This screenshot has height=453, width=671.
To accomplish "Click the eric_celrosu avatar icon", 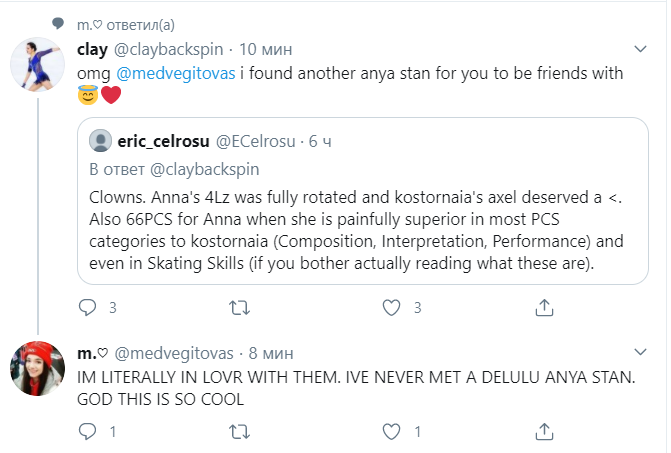I will click(x=100, y=140).
